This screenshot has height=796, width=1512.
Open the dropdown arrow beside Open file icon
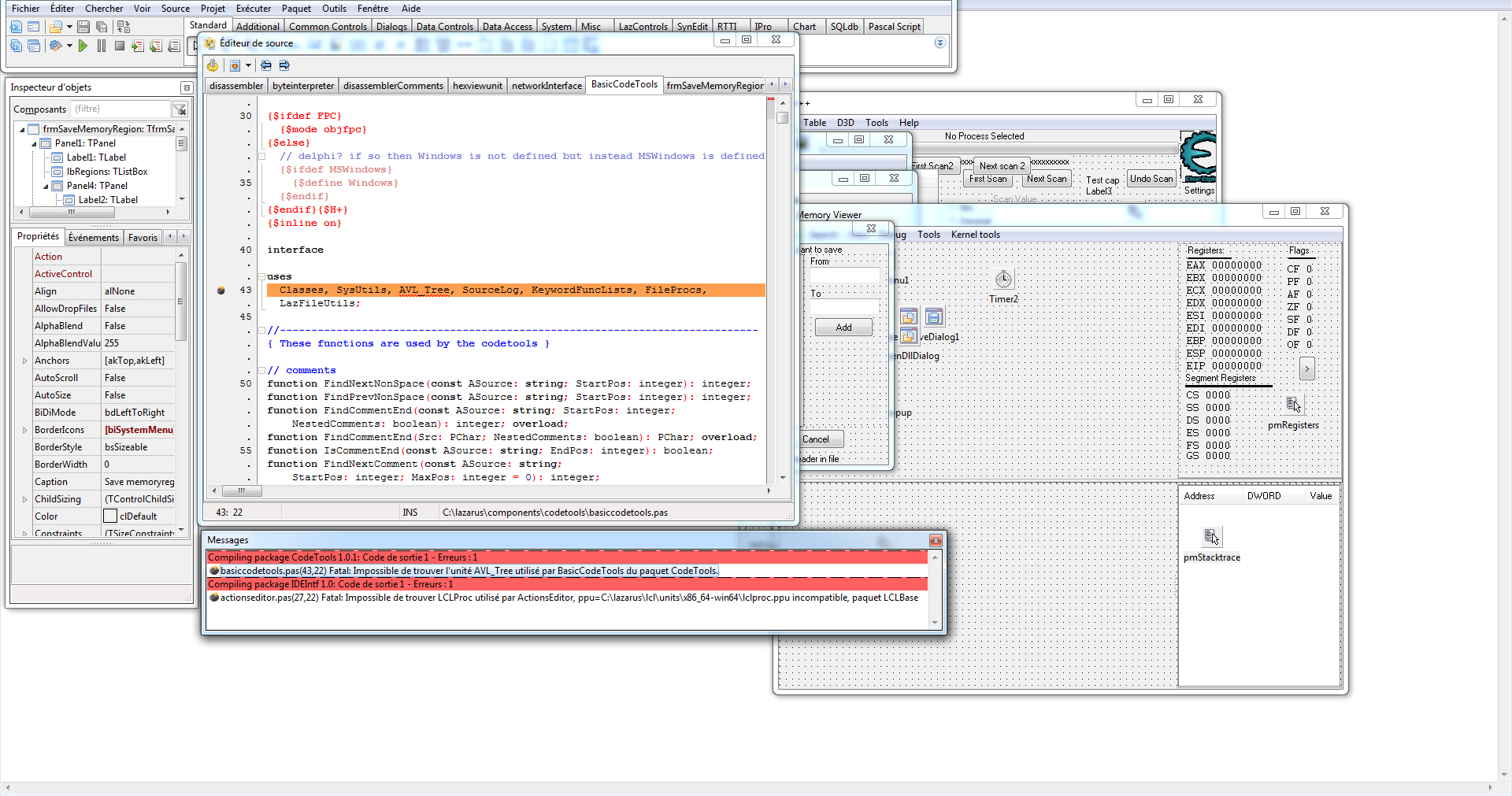[69, 27]
